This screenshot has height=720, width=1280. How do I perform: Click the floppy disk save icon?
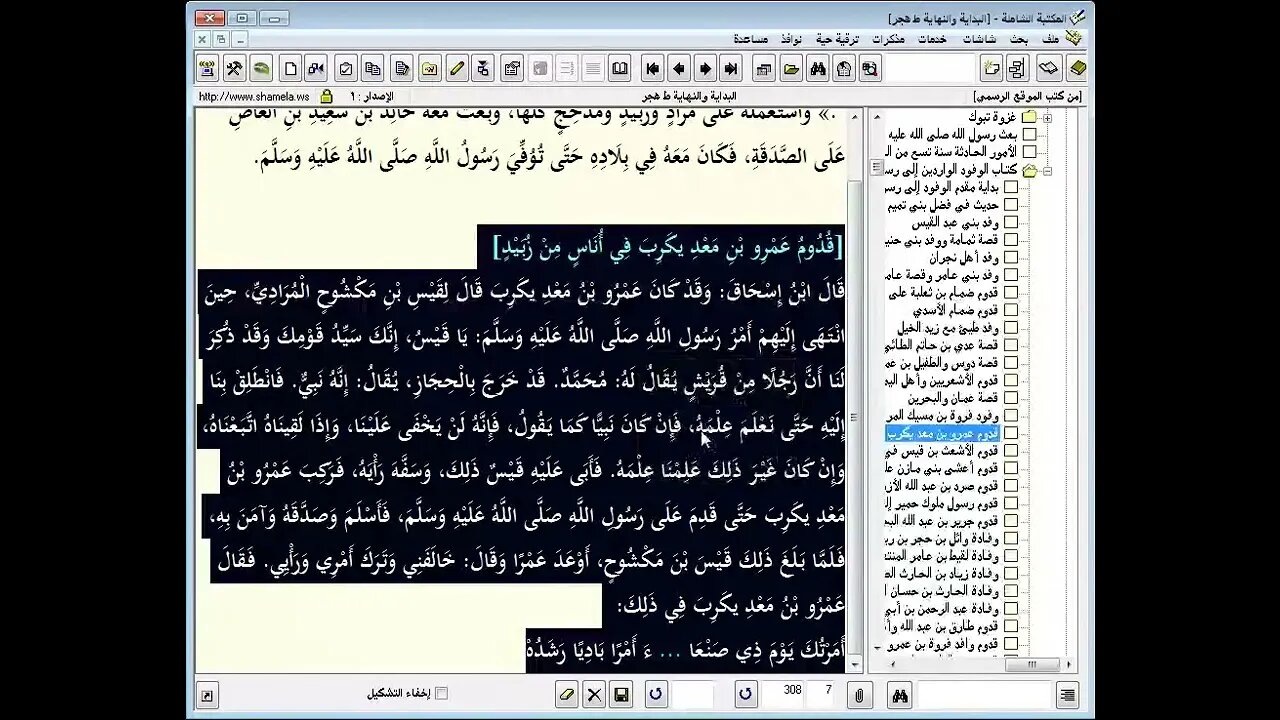(621, 695)
